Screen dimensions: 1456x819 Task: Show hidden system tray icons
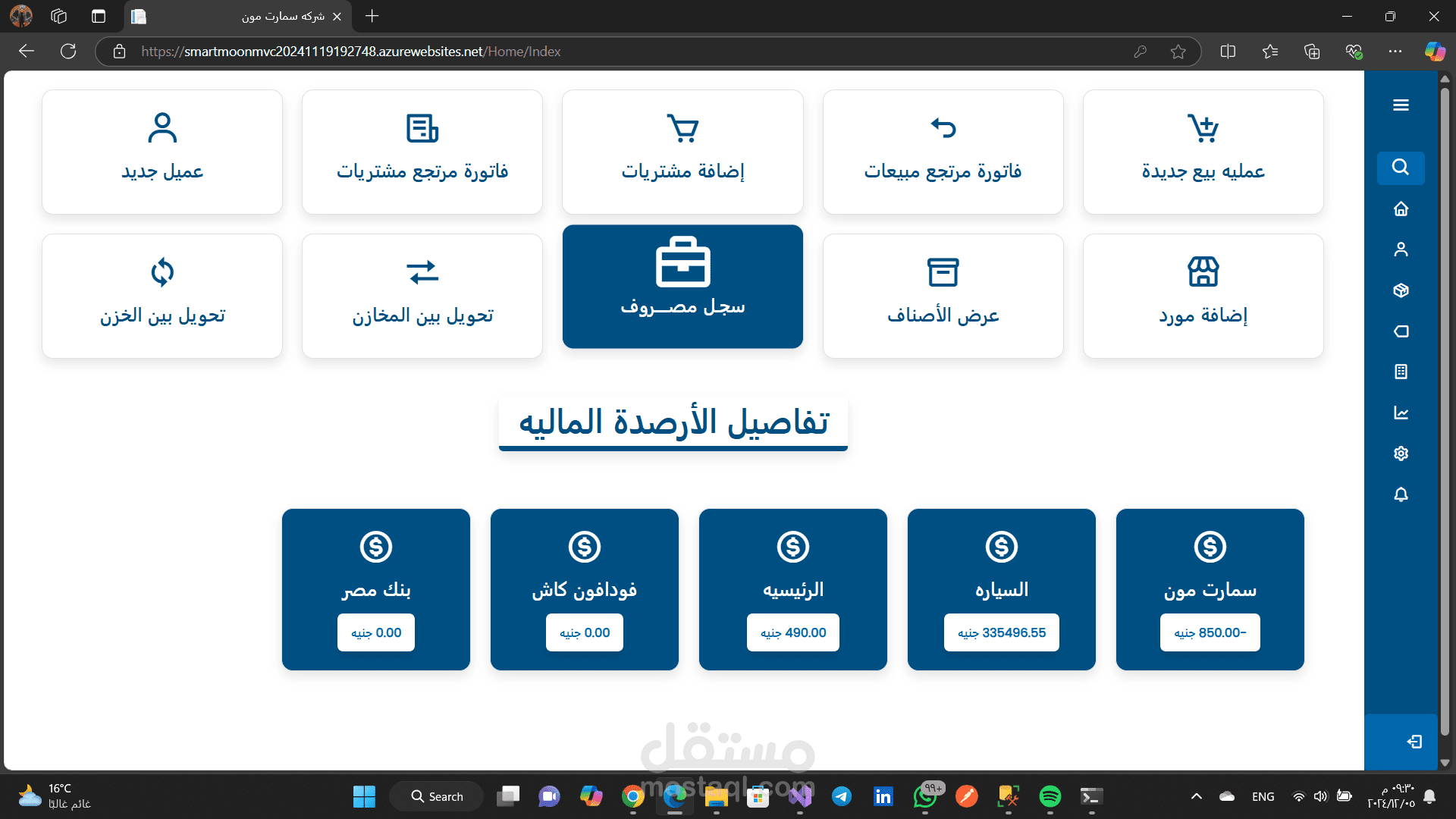[1197, 796]
